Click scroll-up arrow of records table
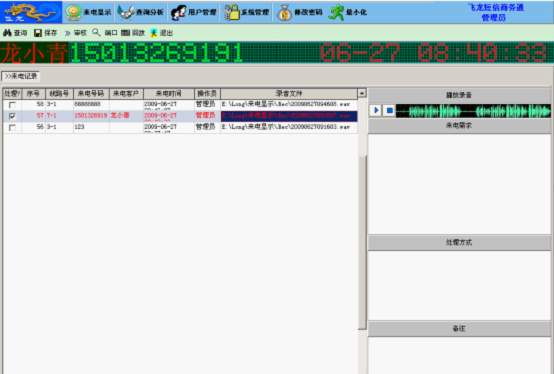 point(362,93)
